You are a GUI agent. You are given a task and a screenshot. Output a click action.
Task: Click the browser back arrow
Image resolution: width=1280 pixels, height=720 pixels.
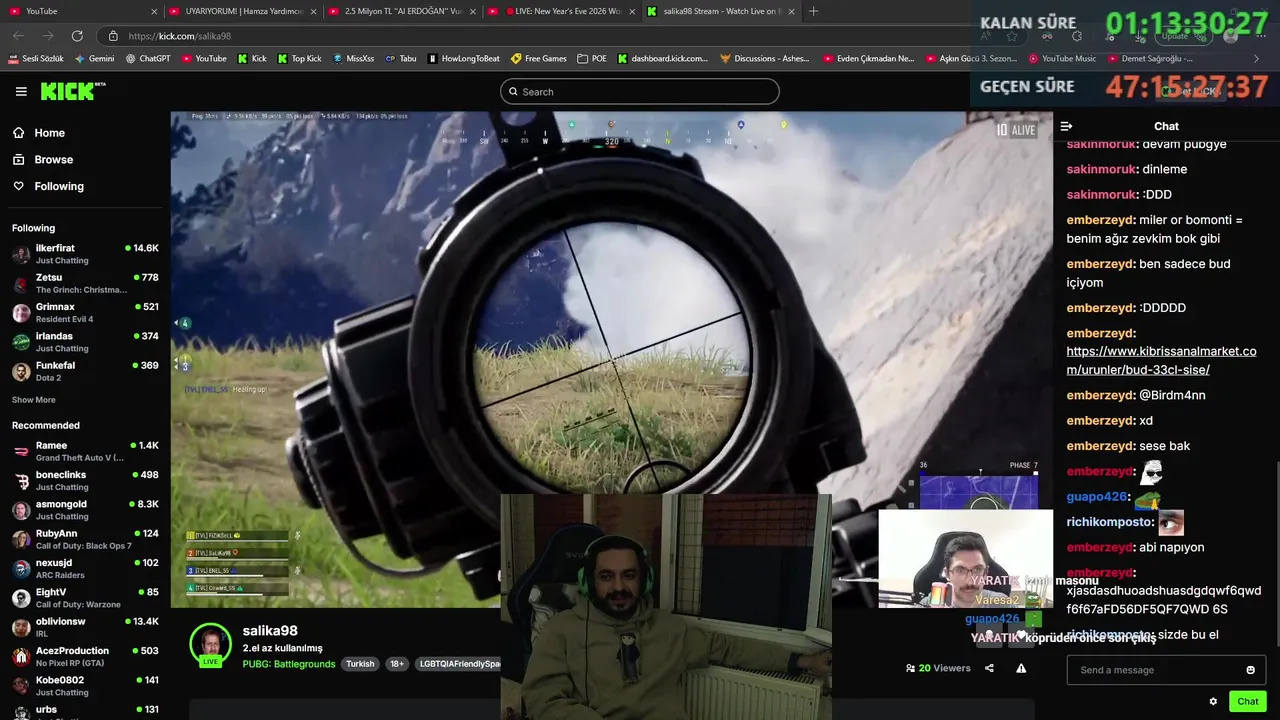[x=18, y=36]
